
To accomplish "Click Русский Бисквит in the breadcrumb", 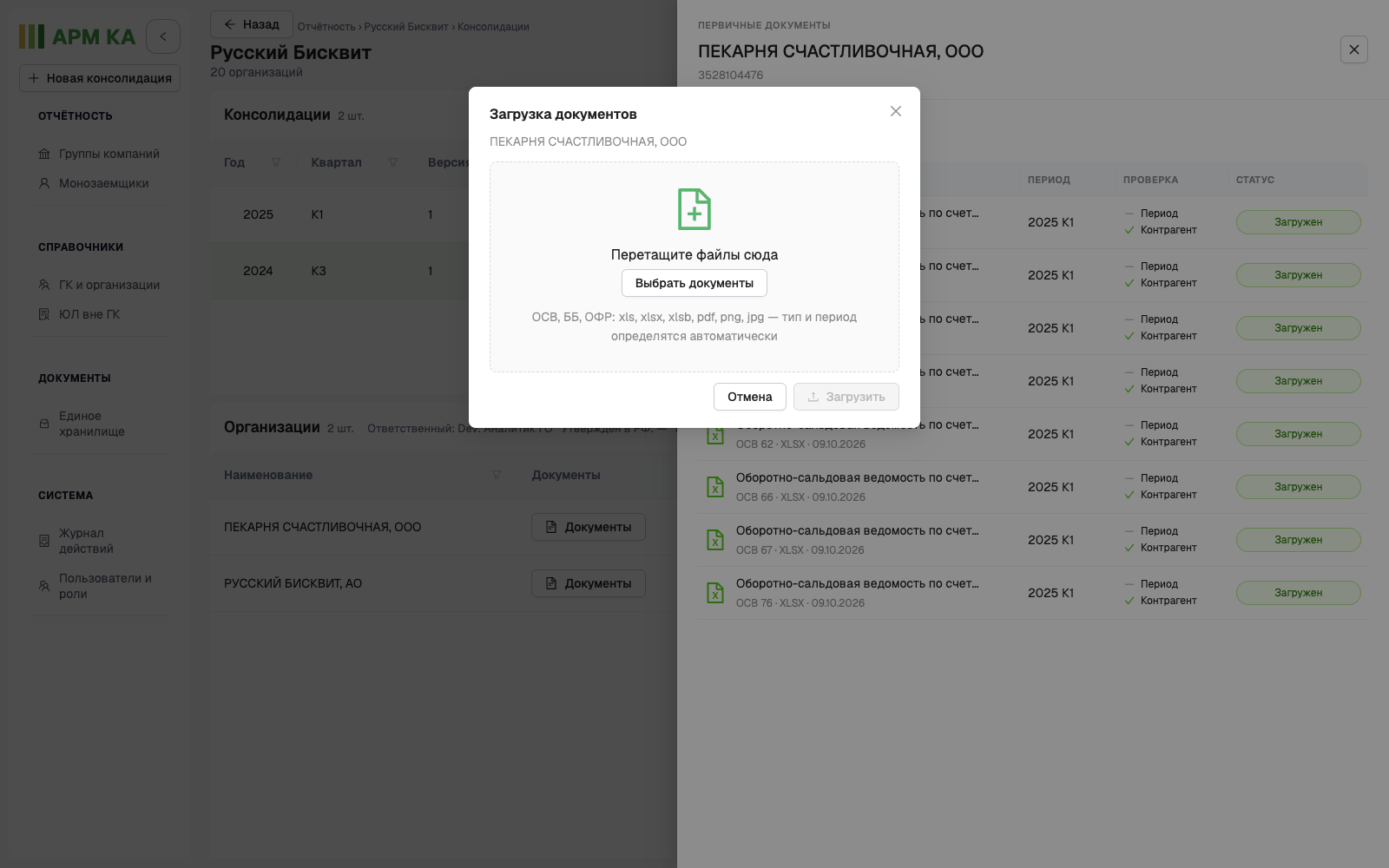I will point(406,27).
